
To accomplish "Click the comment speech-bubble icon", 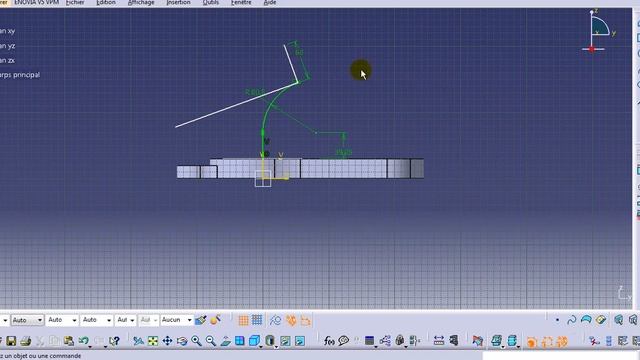I will click(x=344, y=341).
